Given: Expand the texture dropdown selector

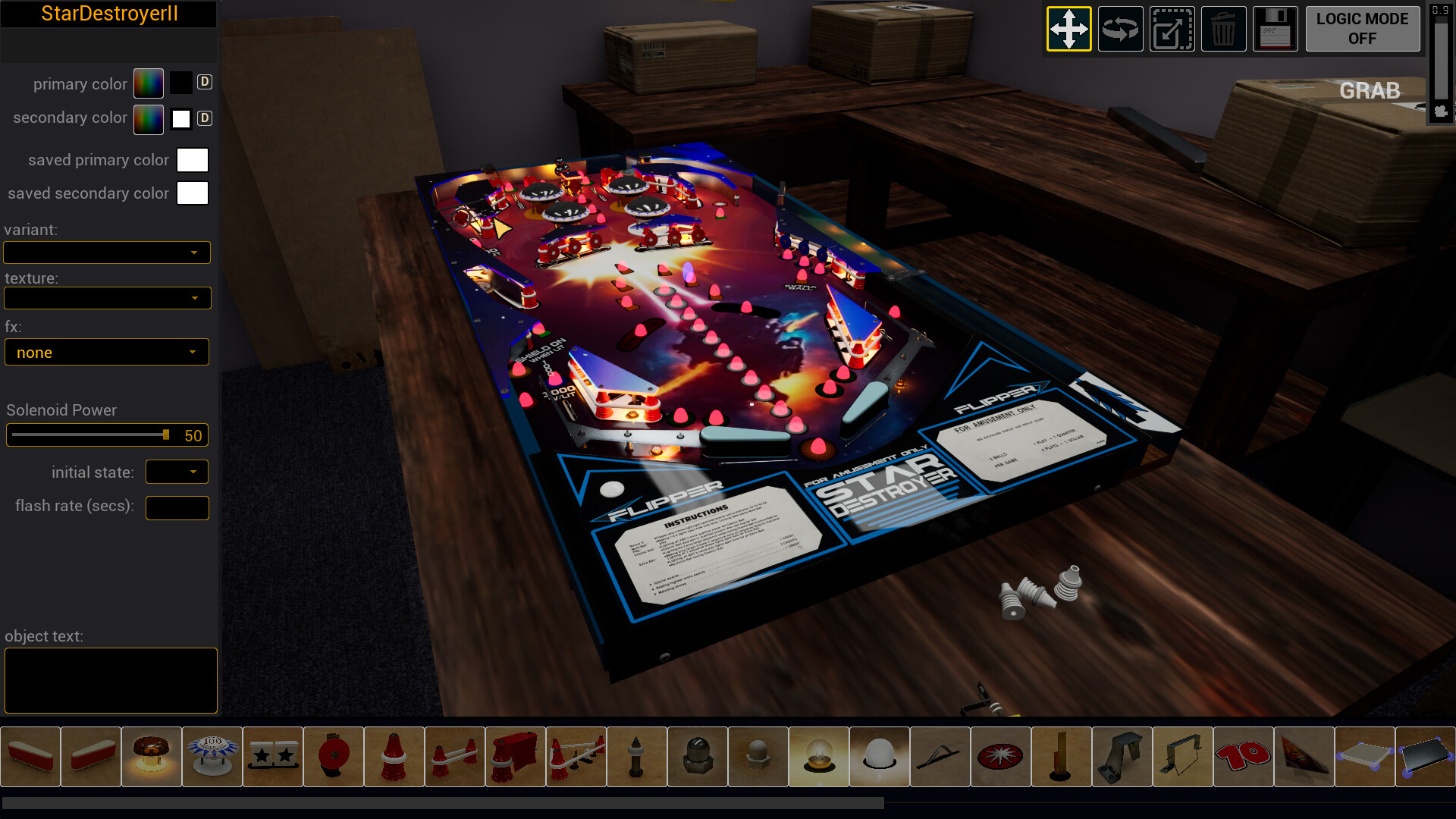Looking at the screenshot, I should point(107,298).
